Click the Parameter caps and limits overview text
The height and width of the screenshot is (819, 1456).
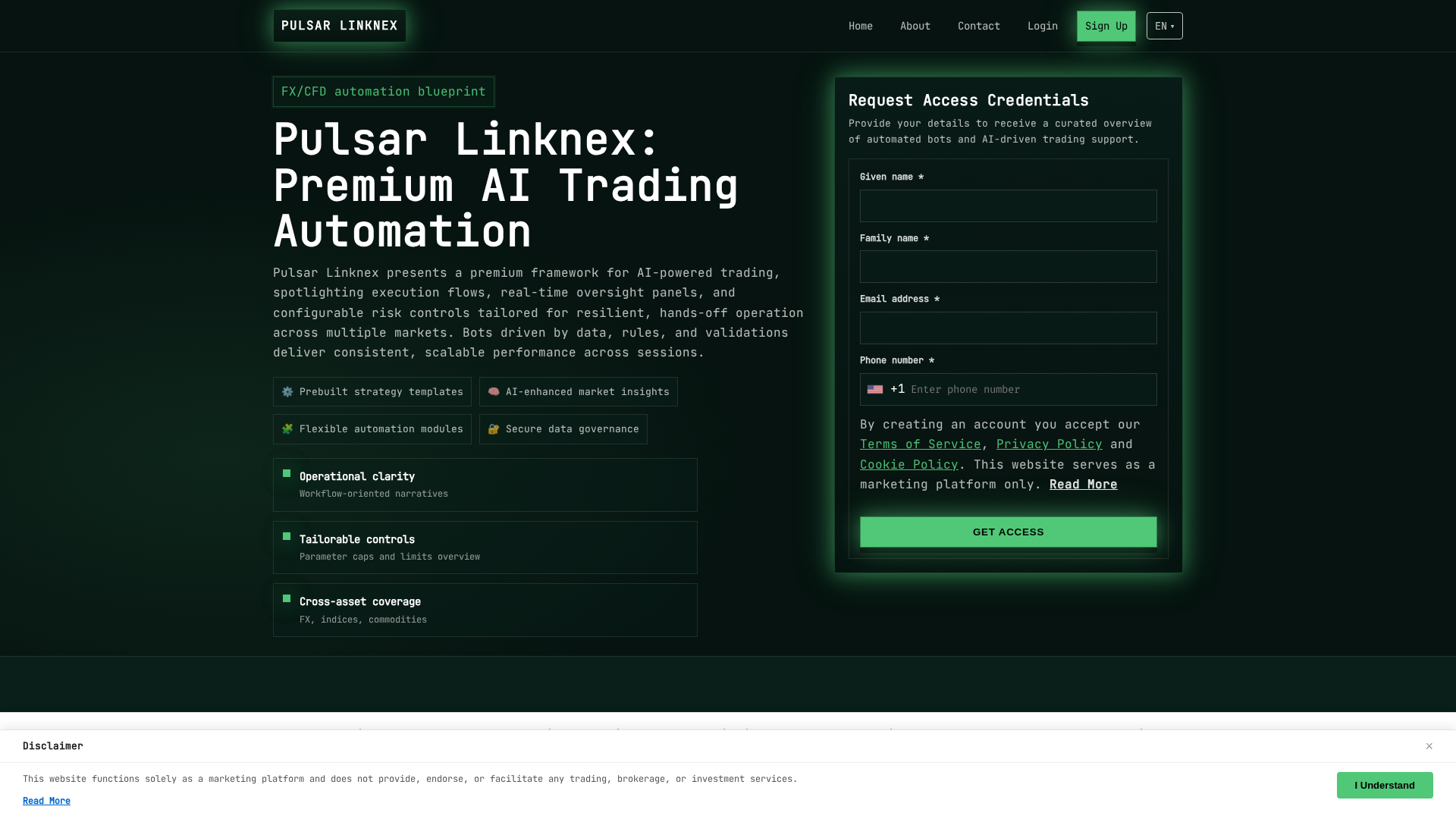(390, 557)
